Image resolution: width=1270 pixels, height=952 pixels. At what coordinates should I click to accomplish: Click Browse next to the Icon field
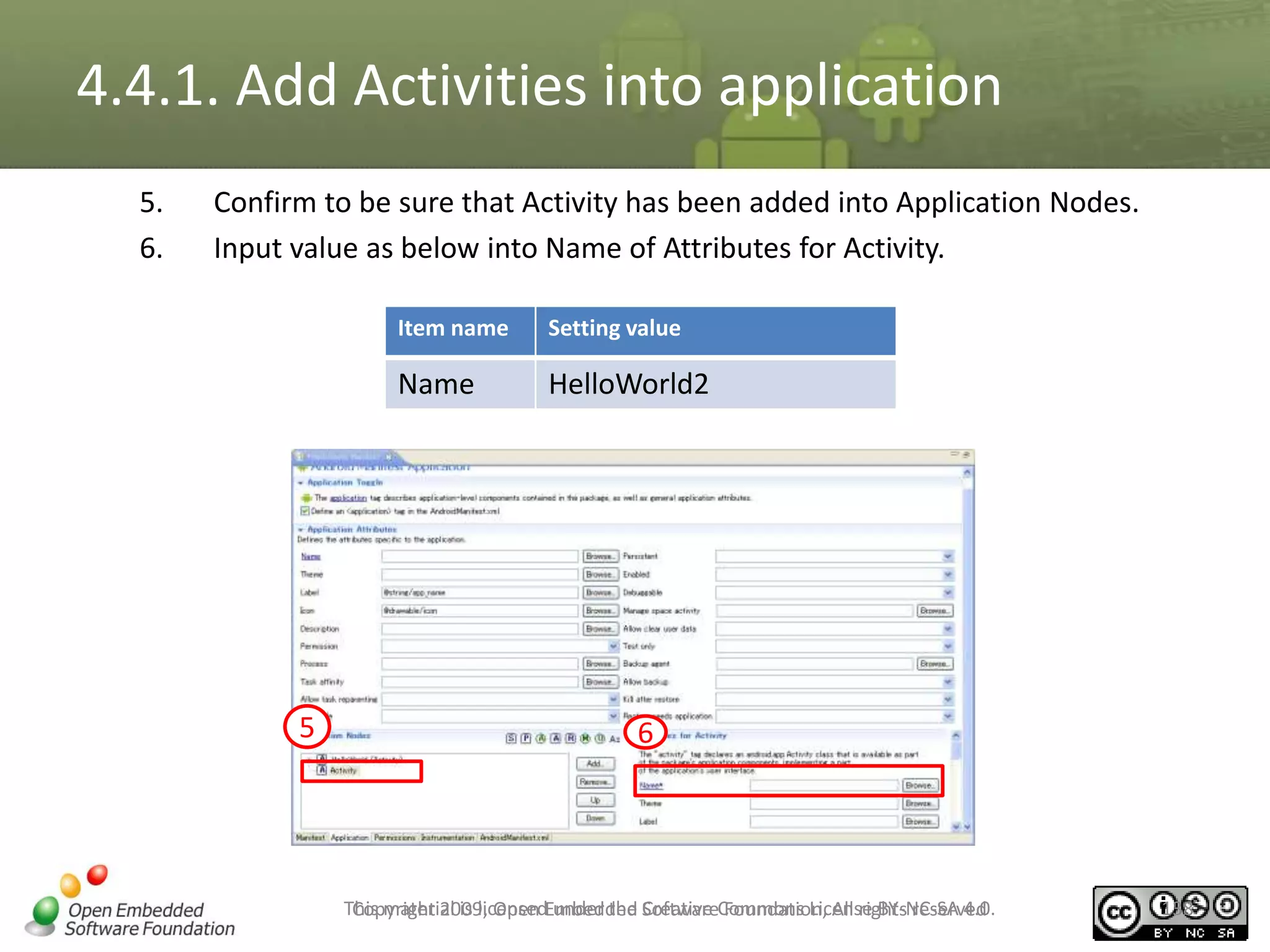(600, 610)
